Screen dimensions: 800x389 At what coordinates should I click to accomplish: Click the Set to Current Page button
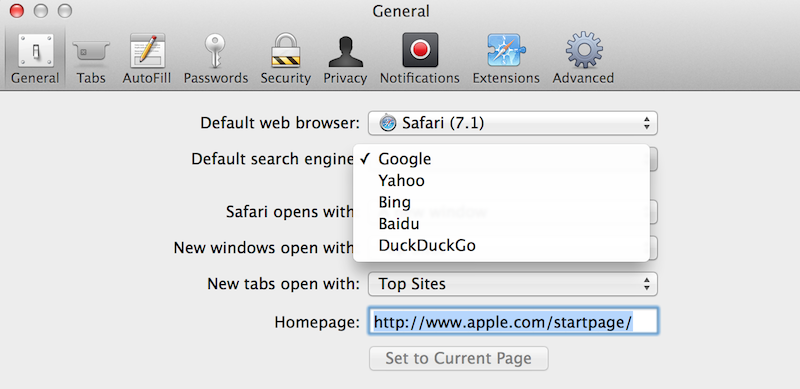click(x=459, y=358)
